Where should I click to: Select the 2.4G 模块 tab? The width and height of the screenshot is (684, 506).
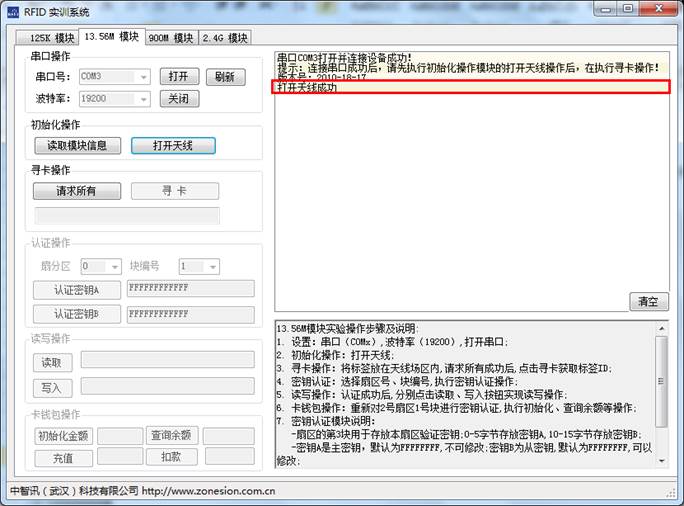pyautogui.click(x=225, y=38)
